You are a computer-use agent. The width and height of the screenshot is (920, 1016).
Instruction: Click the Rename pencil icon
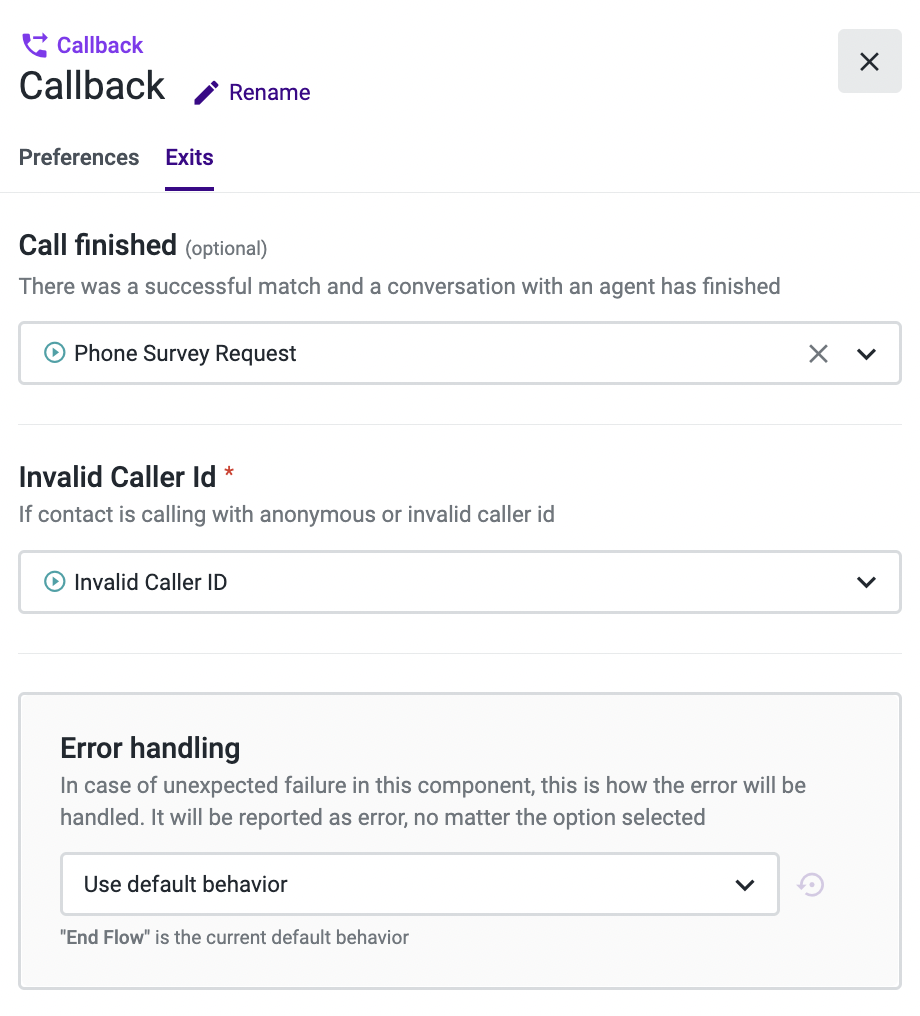pyautogui.click(x=206, y=93)
